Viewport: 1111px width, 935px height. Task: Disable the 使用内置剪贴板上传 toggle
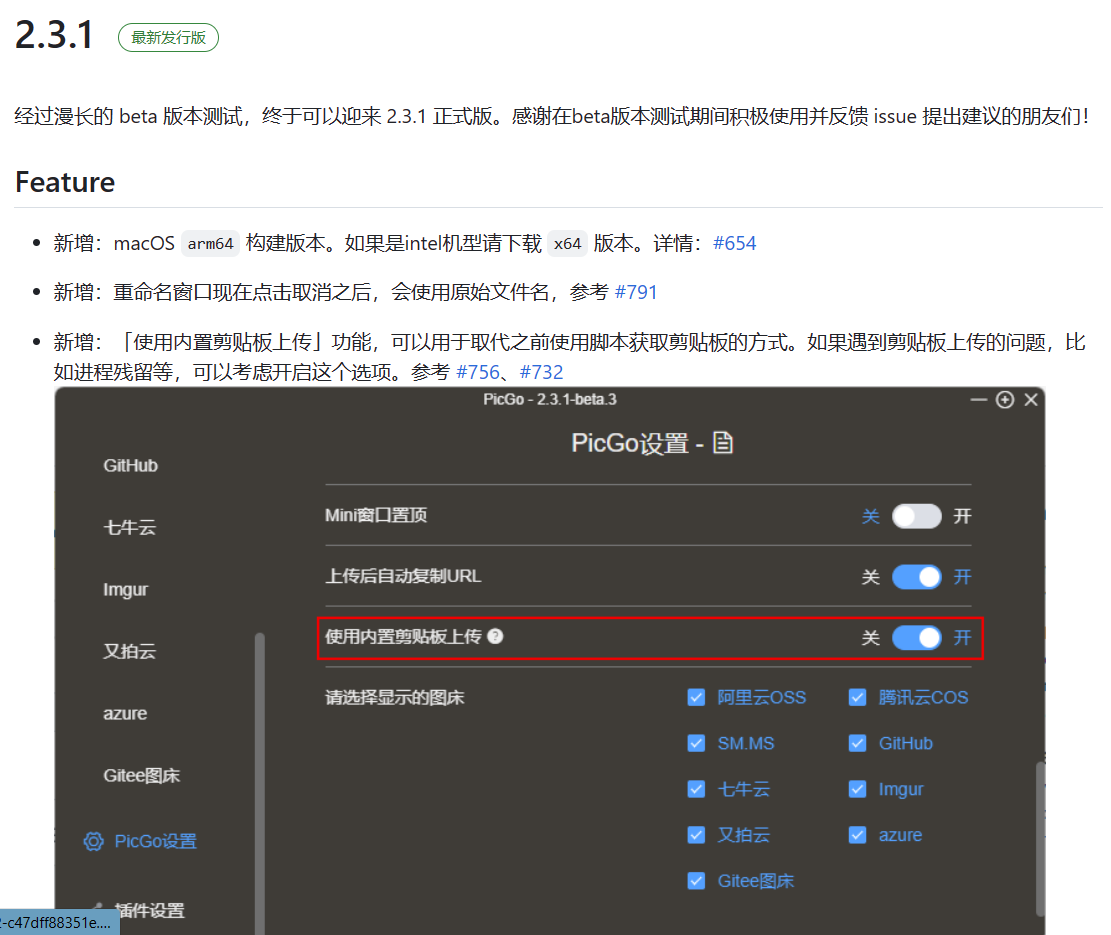[x=916, y=637]
